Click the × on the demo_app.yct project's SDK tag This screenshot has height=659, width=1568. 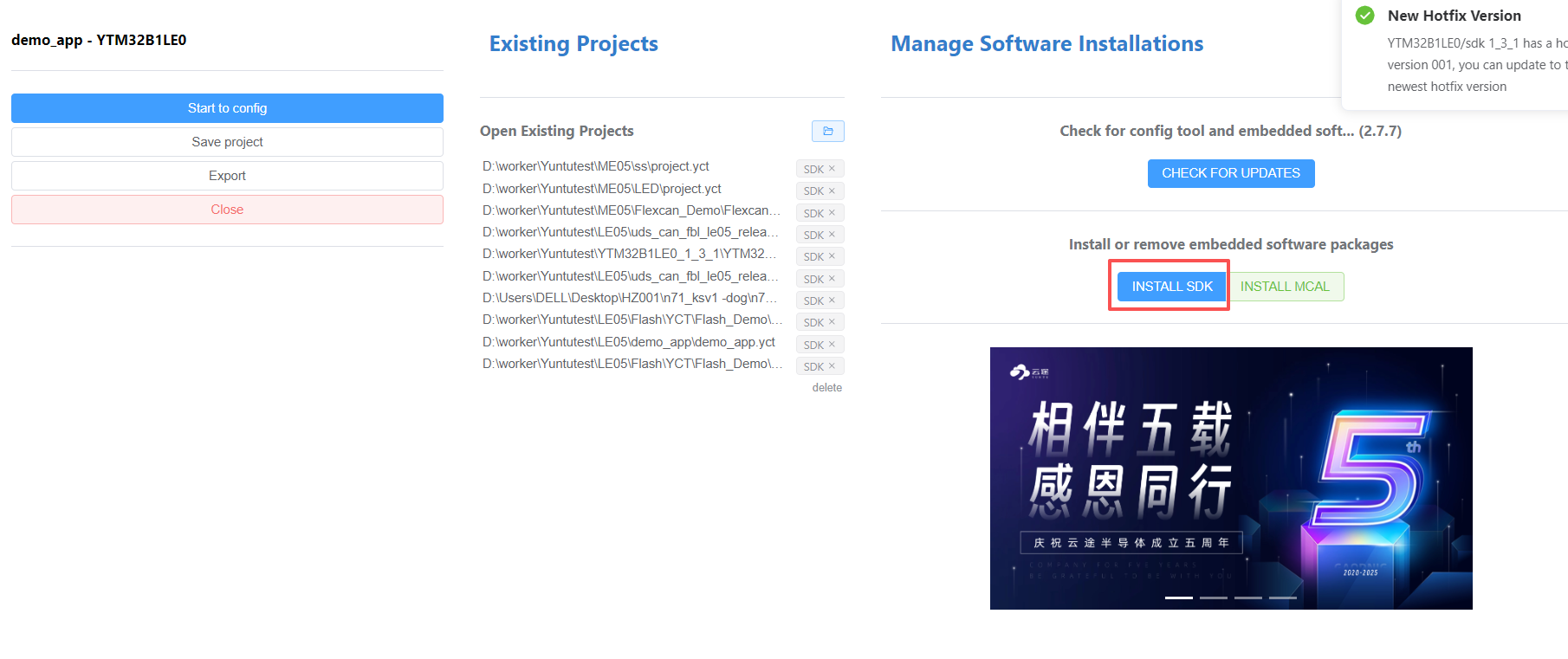click(x=832, y=345)
